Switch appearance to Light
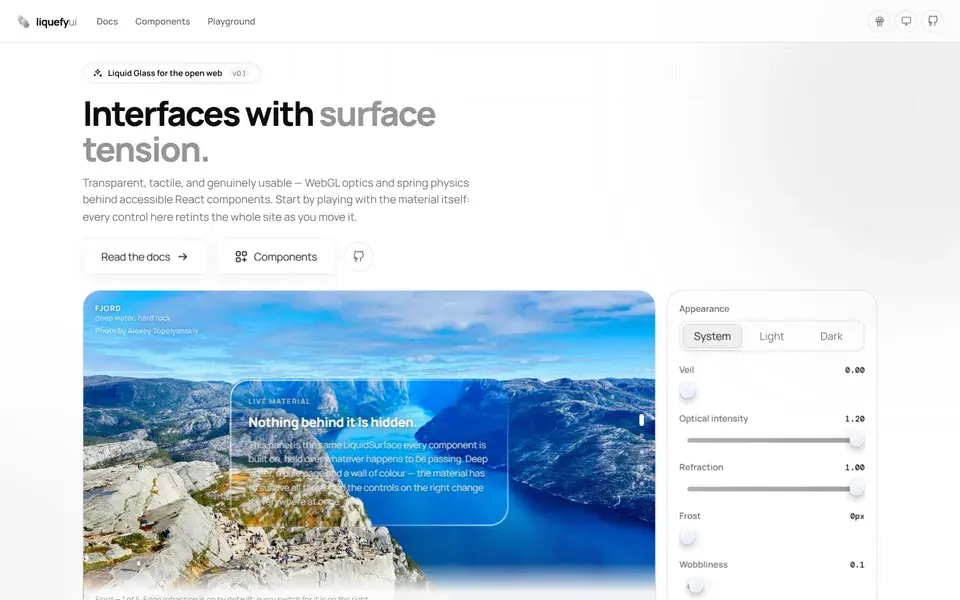 point(771,336)
